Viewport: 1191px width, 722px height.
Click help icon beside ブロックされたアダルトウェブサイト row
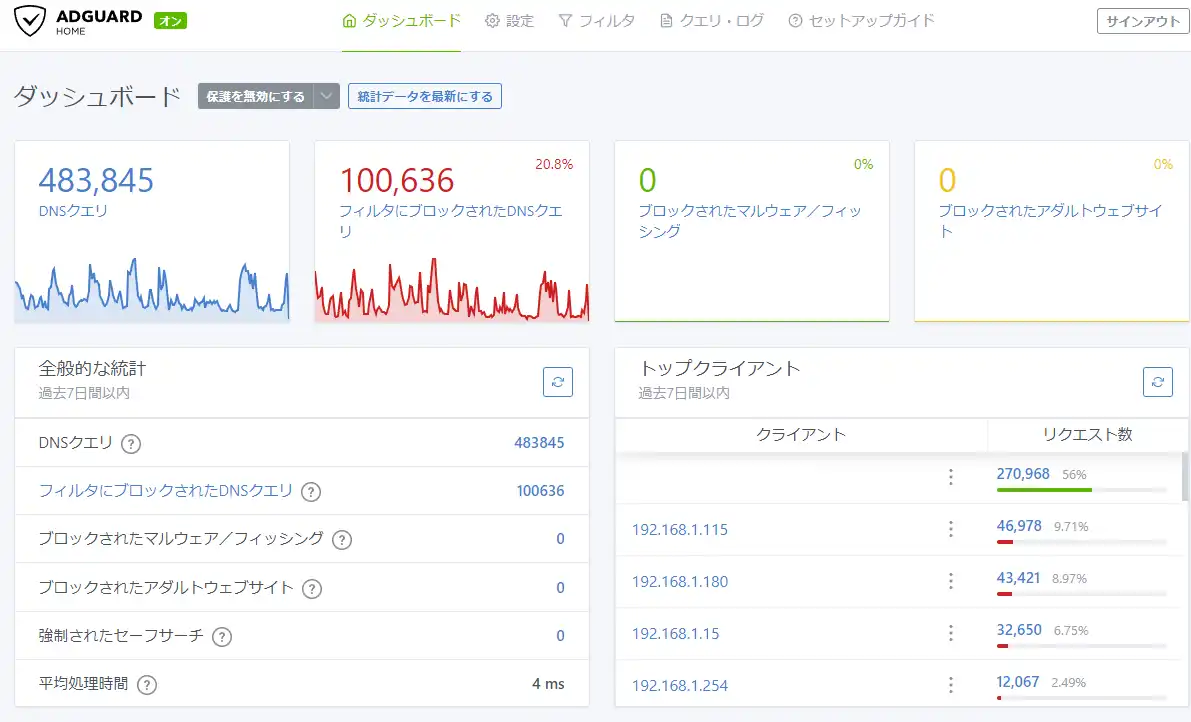312,588
